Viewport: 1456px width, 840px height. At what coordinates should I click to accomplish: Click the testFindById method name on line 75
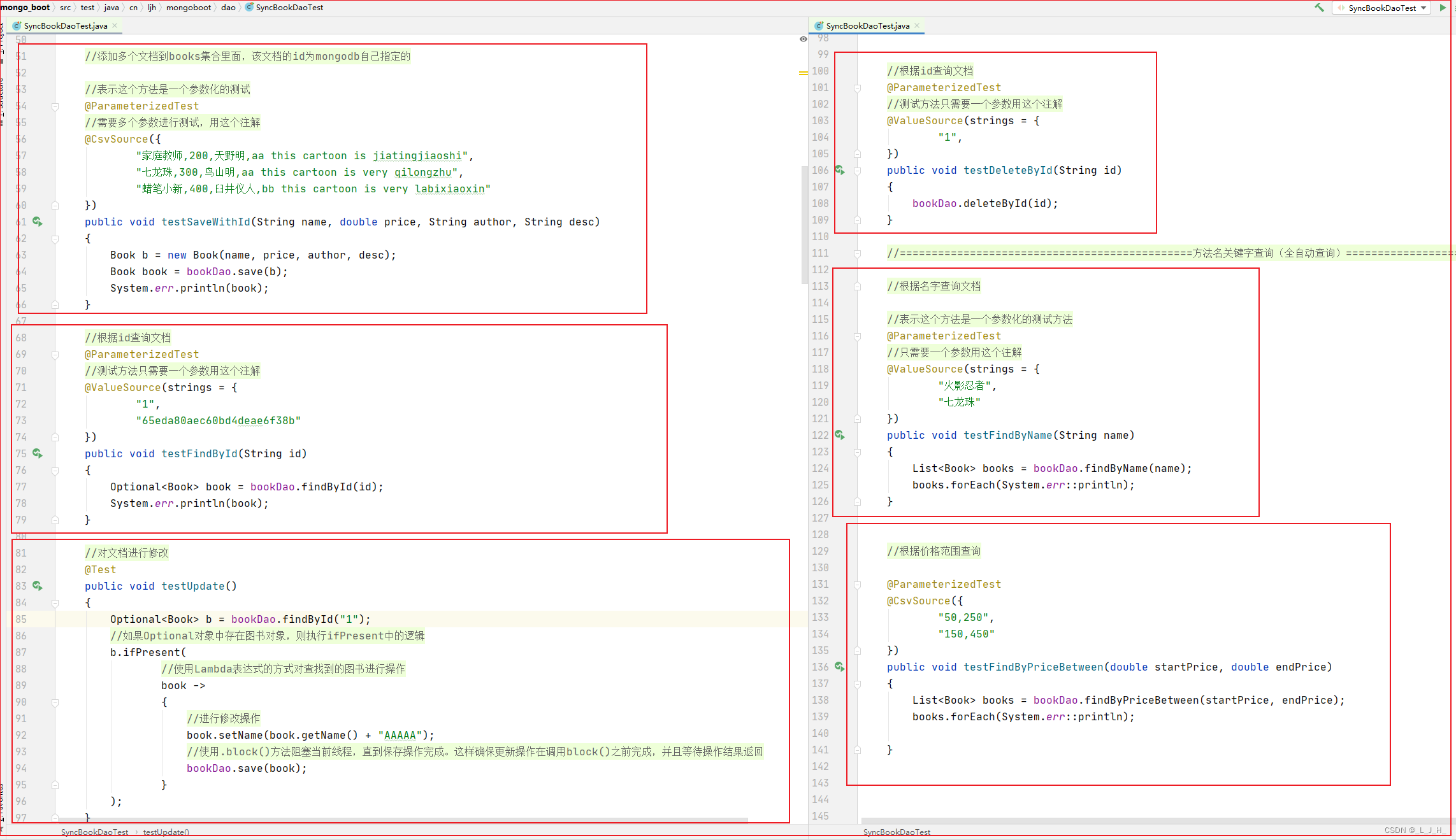tap(199, 453)
